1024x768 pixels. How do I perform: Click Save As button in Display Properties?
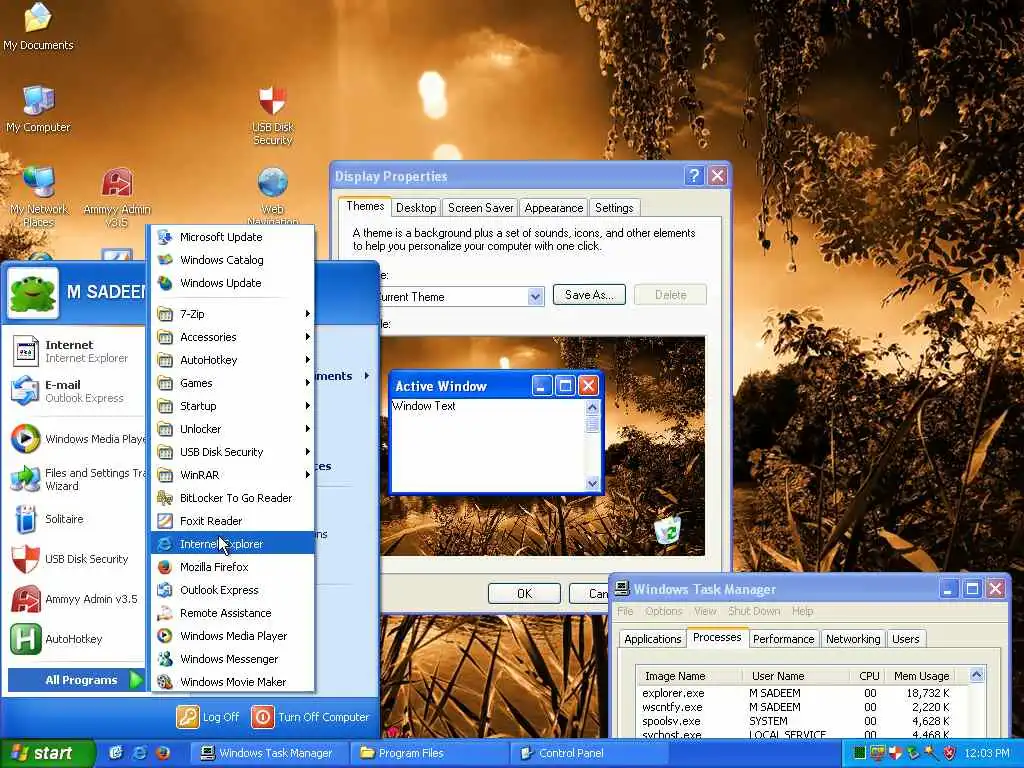[589, 295]
